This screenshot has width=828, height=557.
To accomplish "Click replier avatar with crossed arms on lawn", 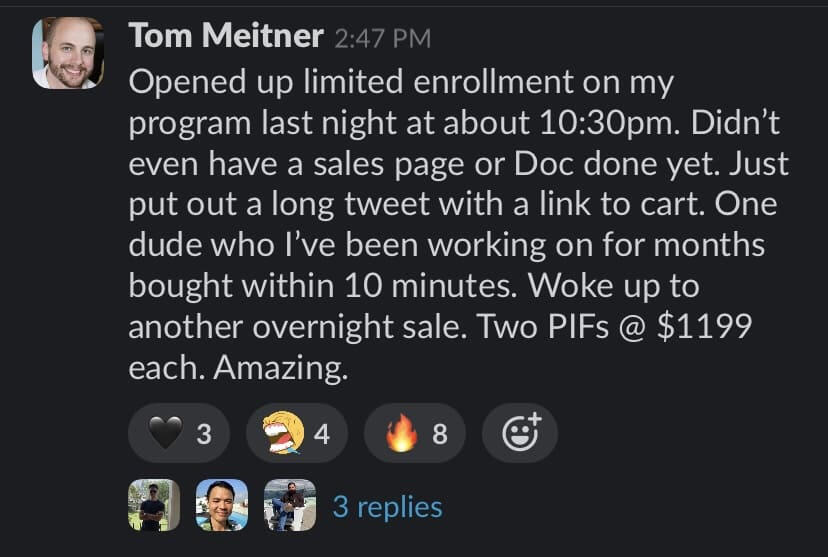I will [154, 505].
